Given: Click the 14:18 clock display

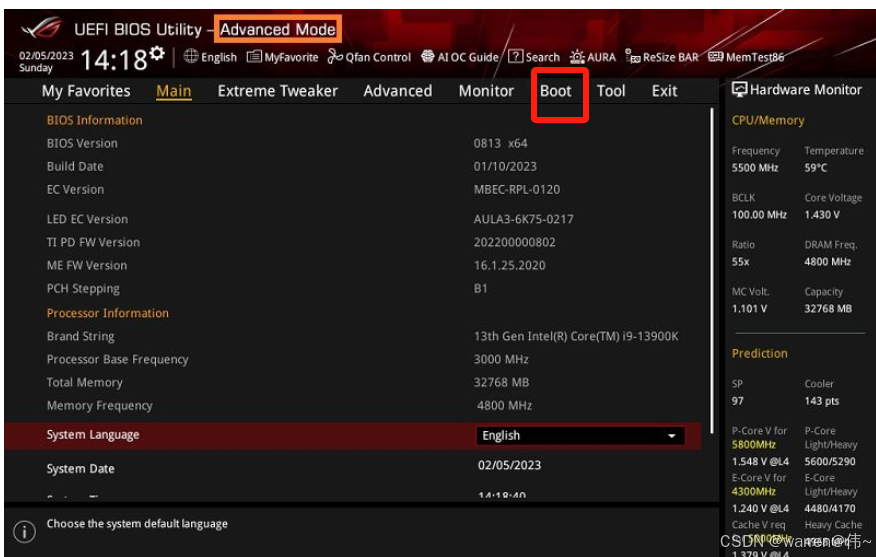Looking at the screenshot, I should [115, 59].
